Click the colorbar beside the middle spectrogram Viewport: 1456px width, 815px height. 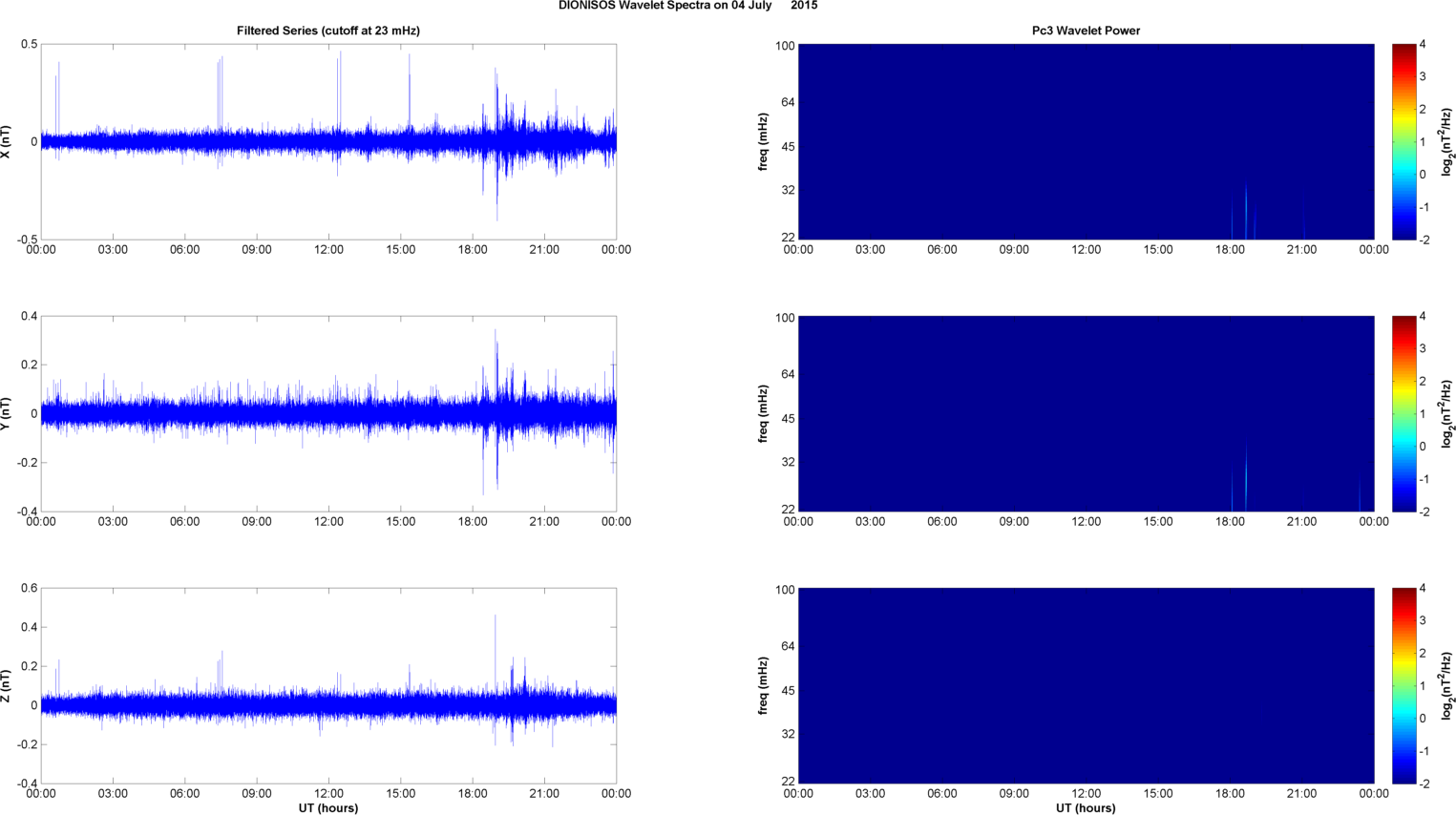(1403, 413)
